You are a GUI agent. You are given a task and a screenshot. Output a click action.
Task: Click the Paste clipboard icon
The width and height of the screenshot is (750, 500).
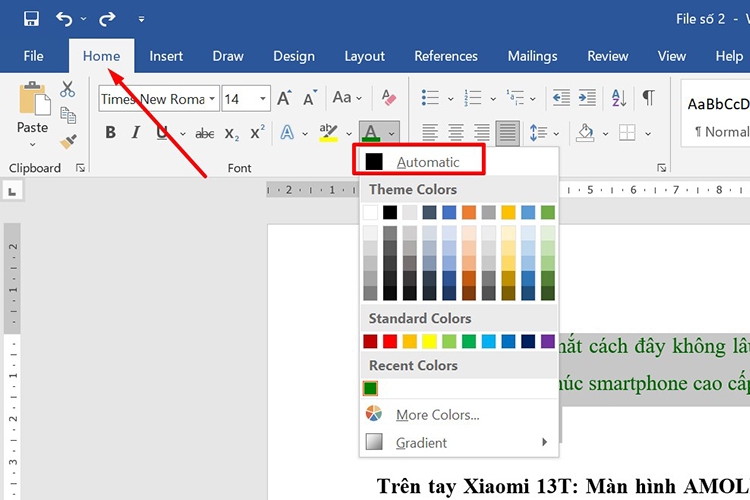click(34, 99)
